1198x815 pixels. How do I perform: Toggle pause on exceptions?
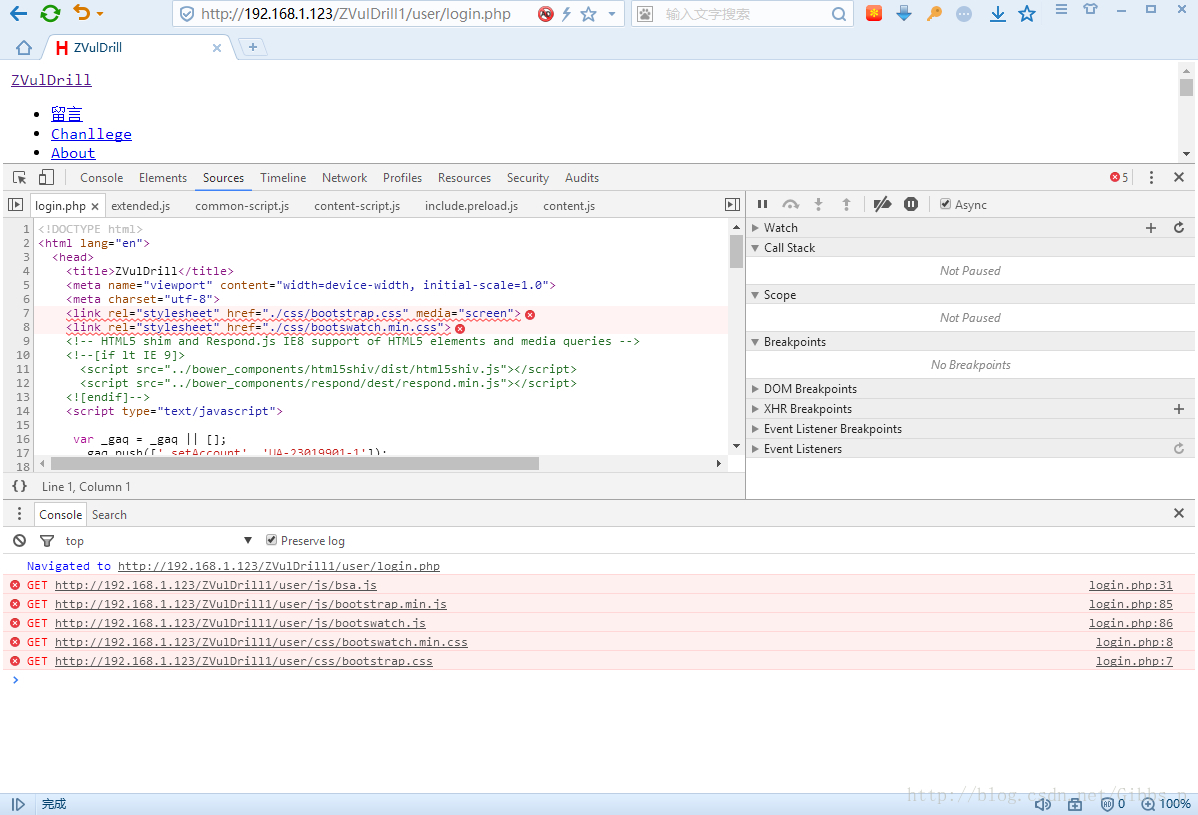point(911,204)
